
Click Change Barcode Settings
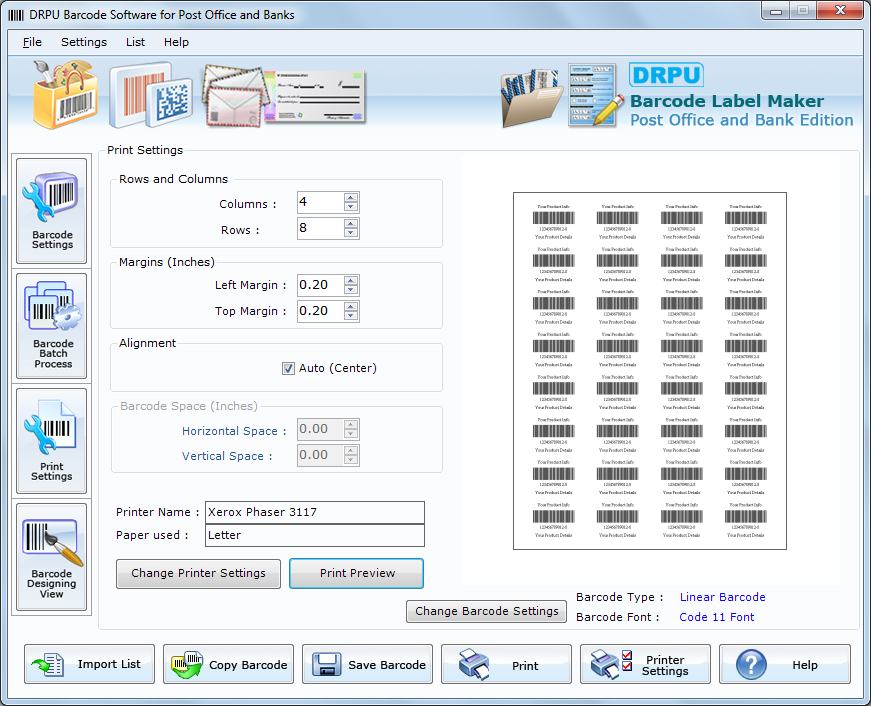486,611
